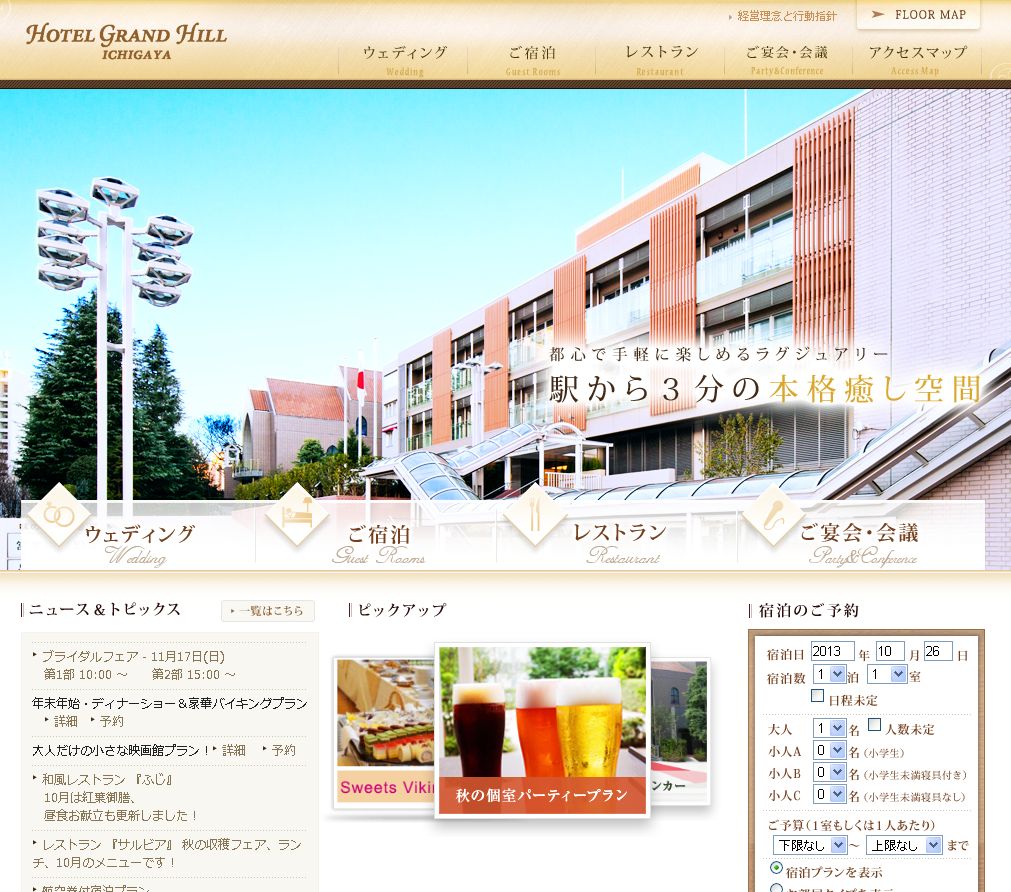Click the microphone icon for Party & Conference
Screen dimensions: 1011x892
[773, 515]
